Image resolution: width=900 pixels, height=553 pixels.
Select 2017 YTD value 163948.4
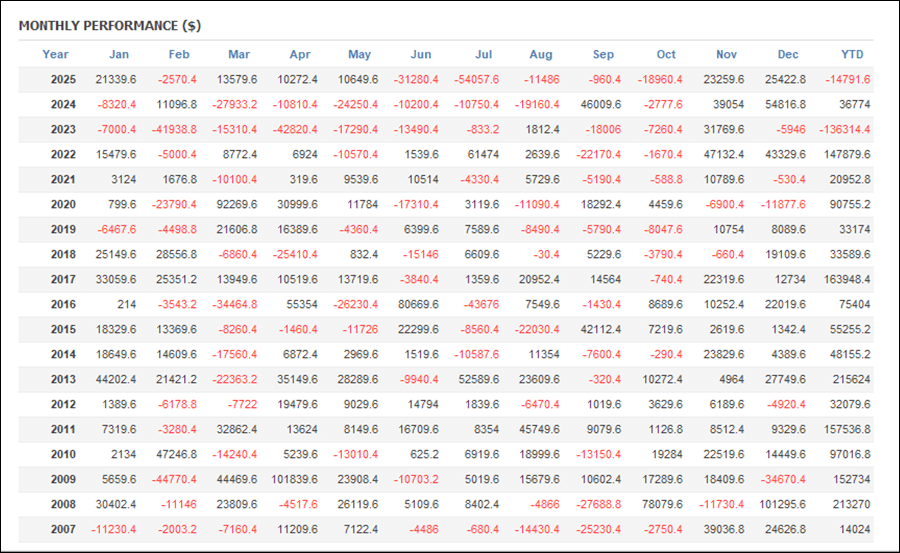842,279
